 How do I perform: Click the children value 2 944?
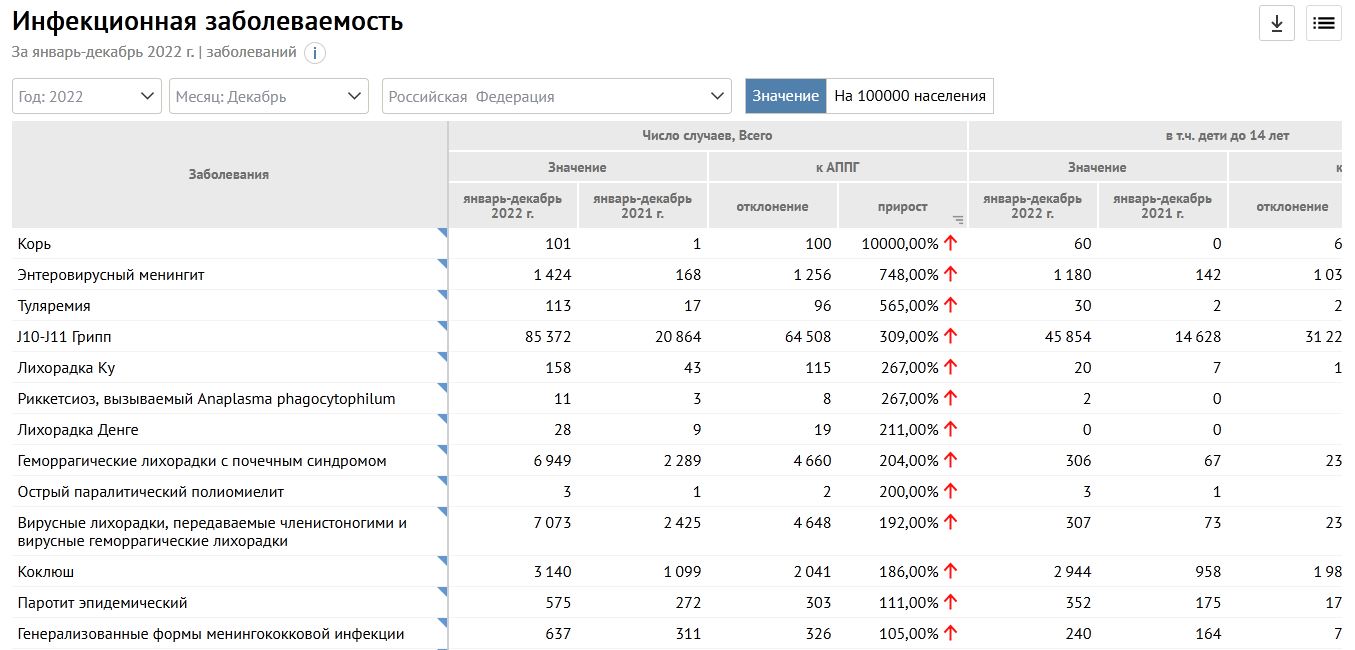1072,572
